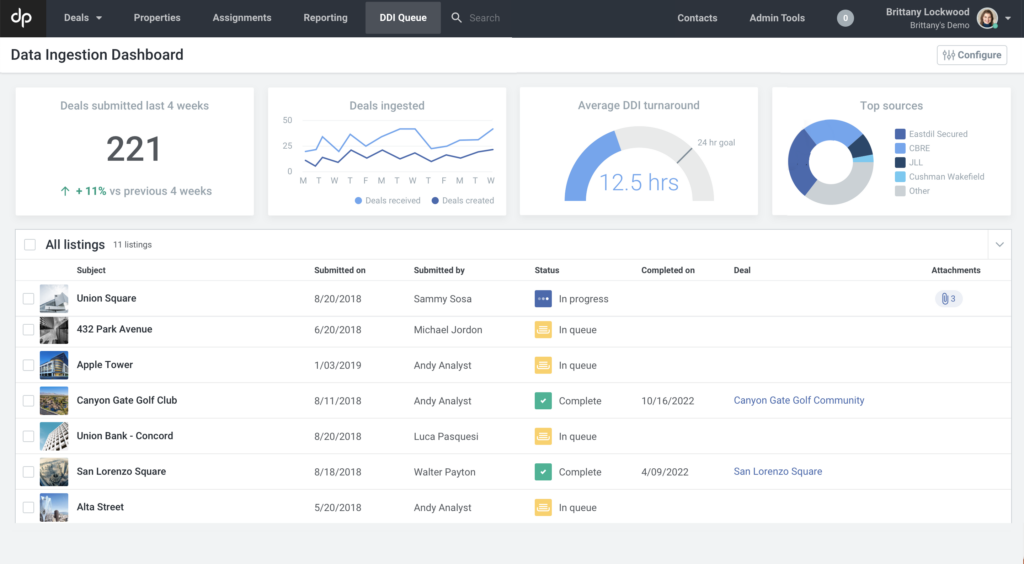Sort by the Submitted on column header
This screenshot has height=564, width=1024.
point(340,270)
